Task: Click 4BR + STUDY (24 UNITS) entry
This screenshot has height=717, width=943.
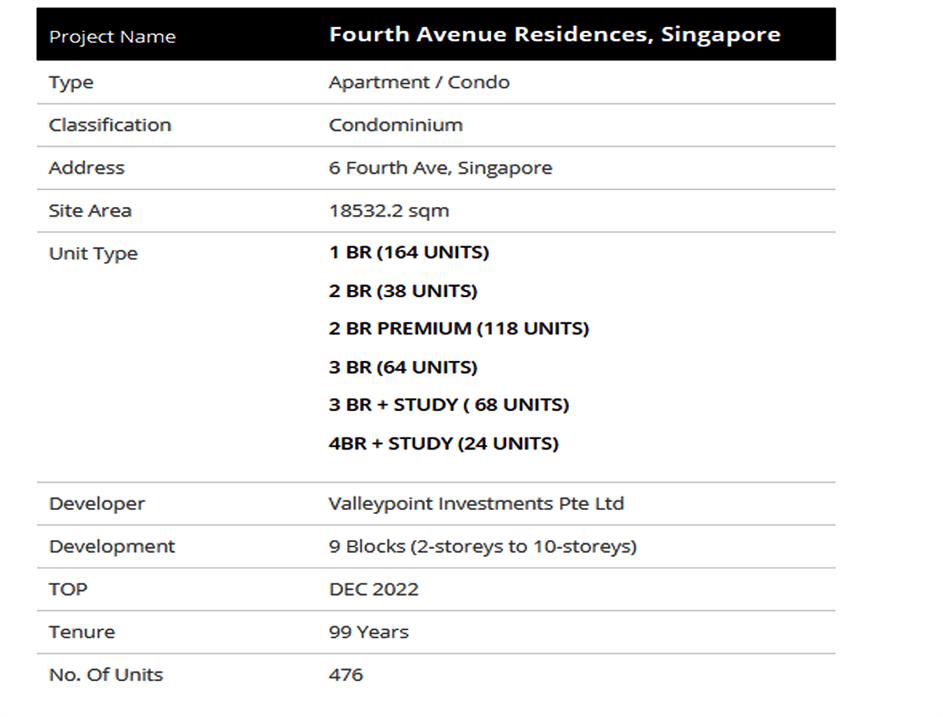Action: [443, 443]
